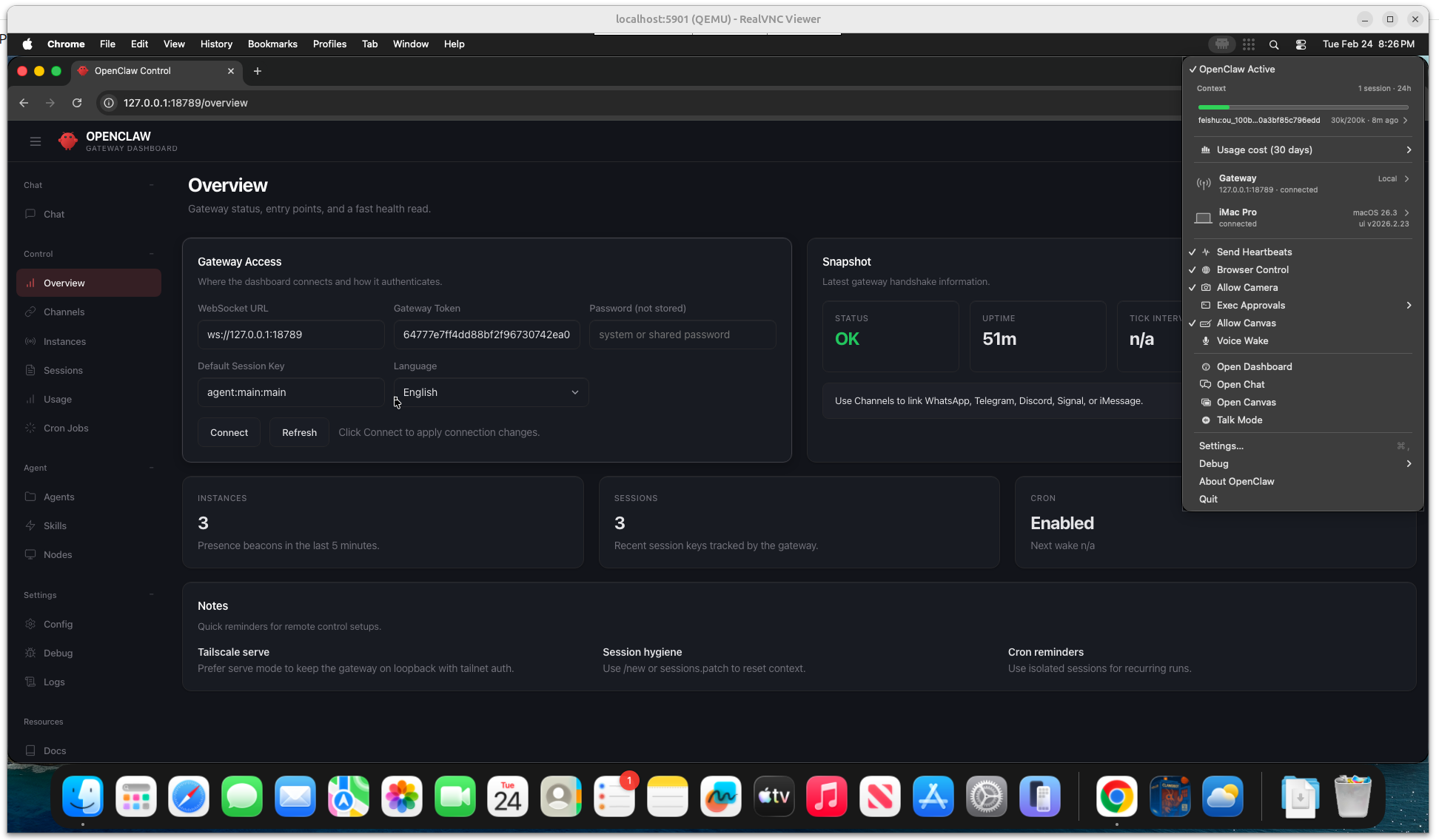Open the Finder icon in the dock
Viewport: 1439px width, 840px height.
pyautogui.click(x=83, y=796)
